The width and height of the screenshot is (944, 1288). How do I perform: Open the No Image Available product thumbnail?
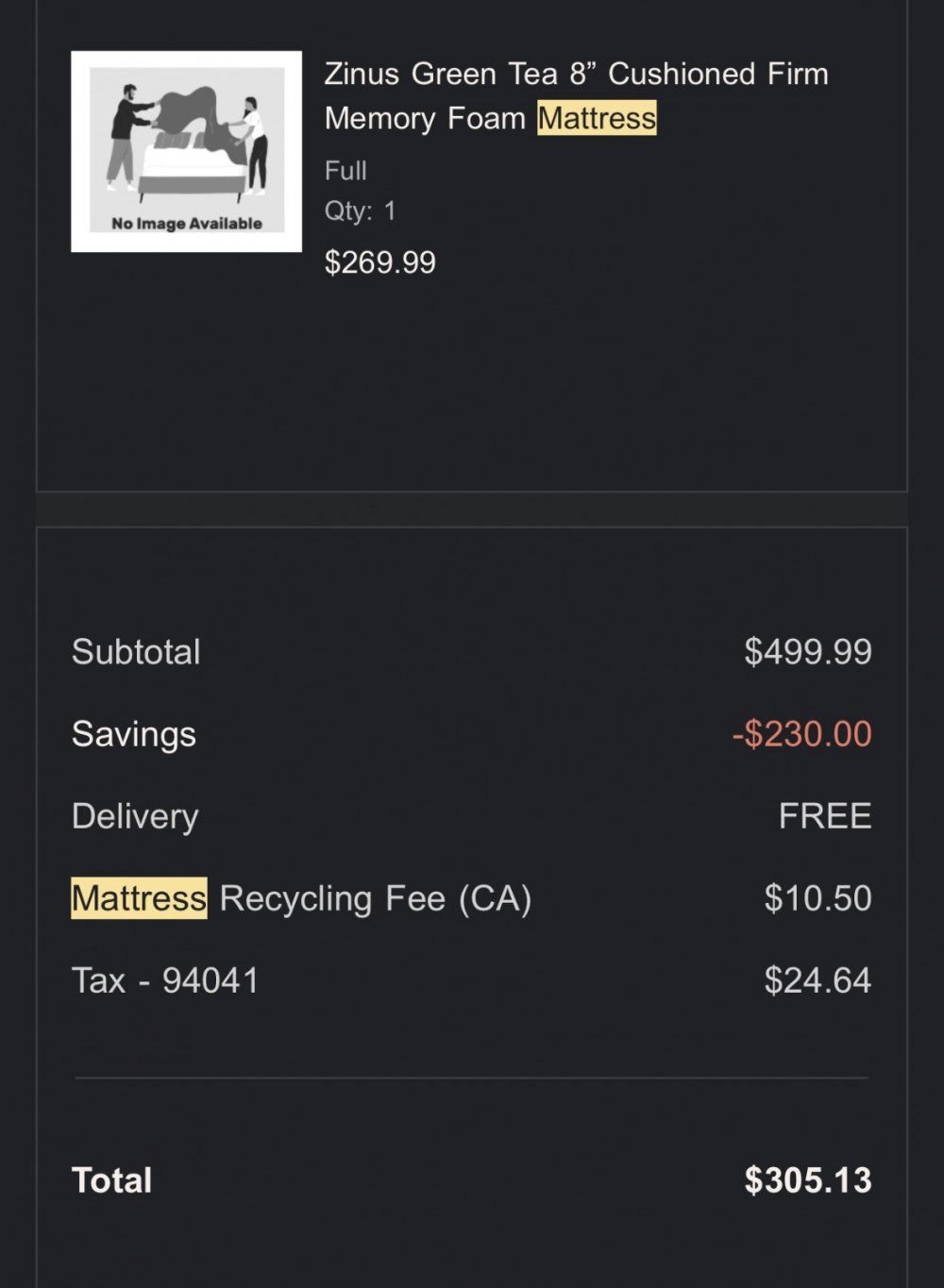[186, 151]
